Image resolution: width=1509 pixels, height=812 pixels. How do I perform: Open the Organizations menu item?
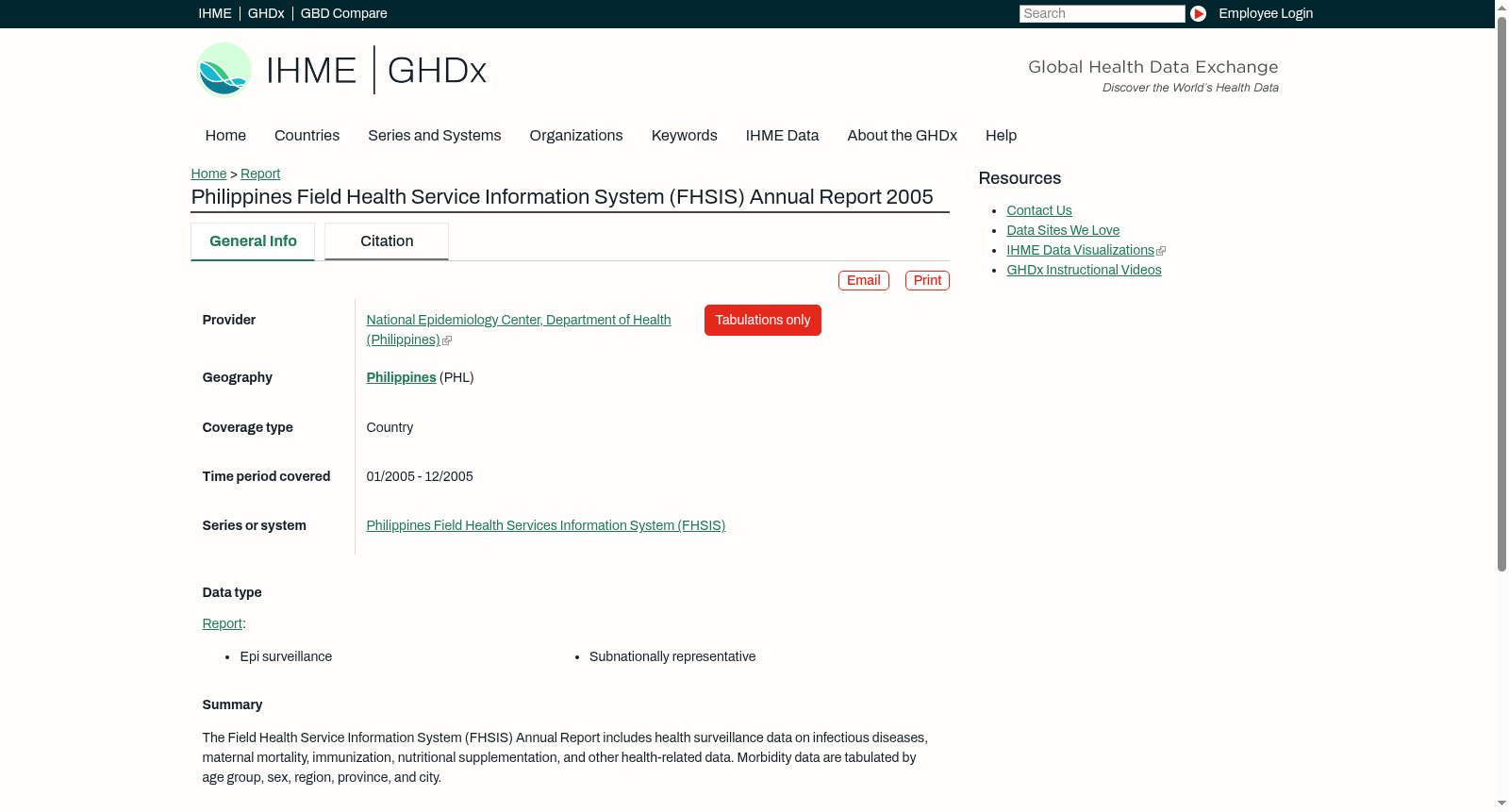pos(576,136)
